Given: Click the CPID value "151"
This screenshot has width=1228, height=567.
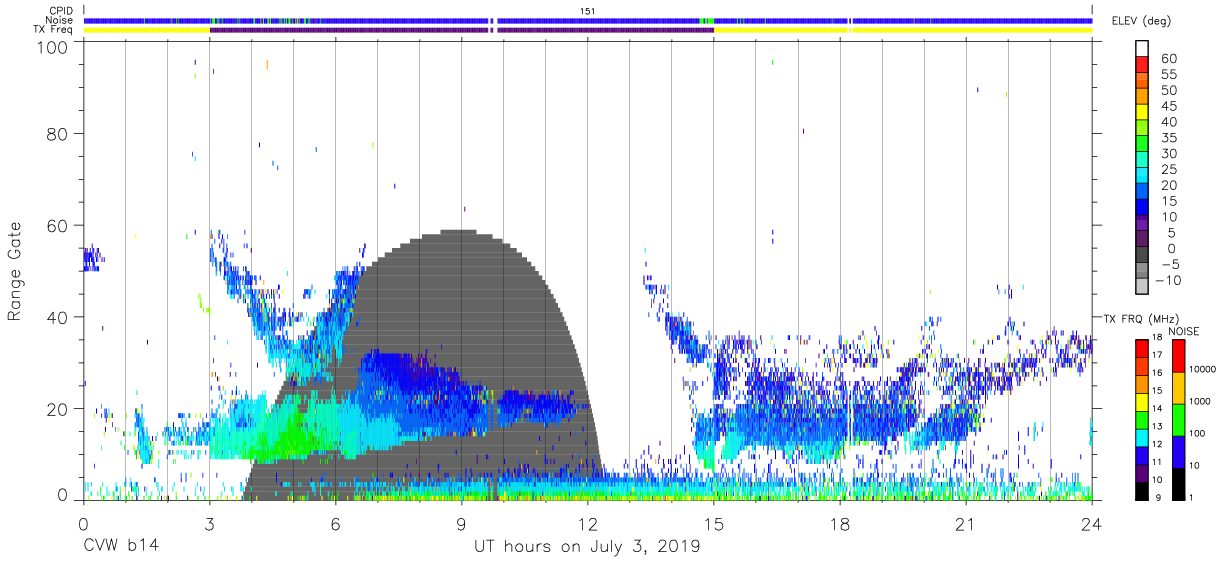Looking at the screenshot, I should (x=588, y=10).
